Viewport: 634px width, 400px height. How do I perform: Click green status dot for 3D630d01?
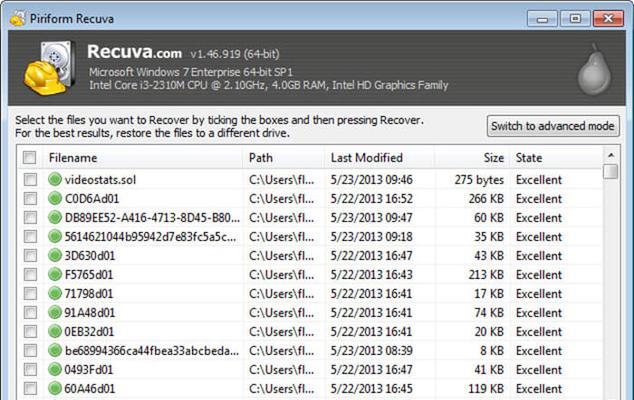[x=55, y=256]
